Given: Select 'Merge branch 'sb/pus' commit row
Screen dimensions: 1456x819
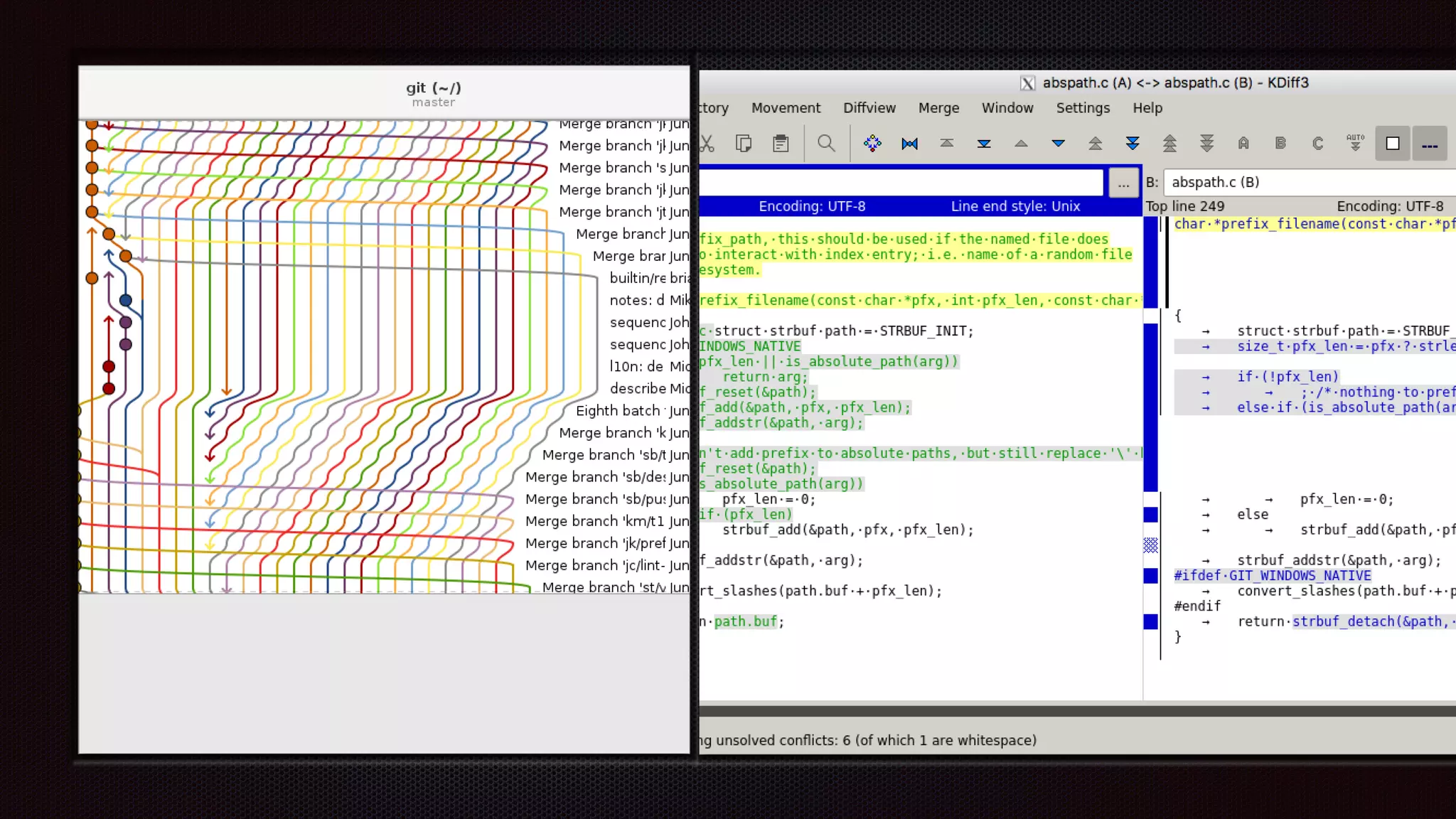Looking at the screenshot, I should pyautogui.click(x=596, y=499).
